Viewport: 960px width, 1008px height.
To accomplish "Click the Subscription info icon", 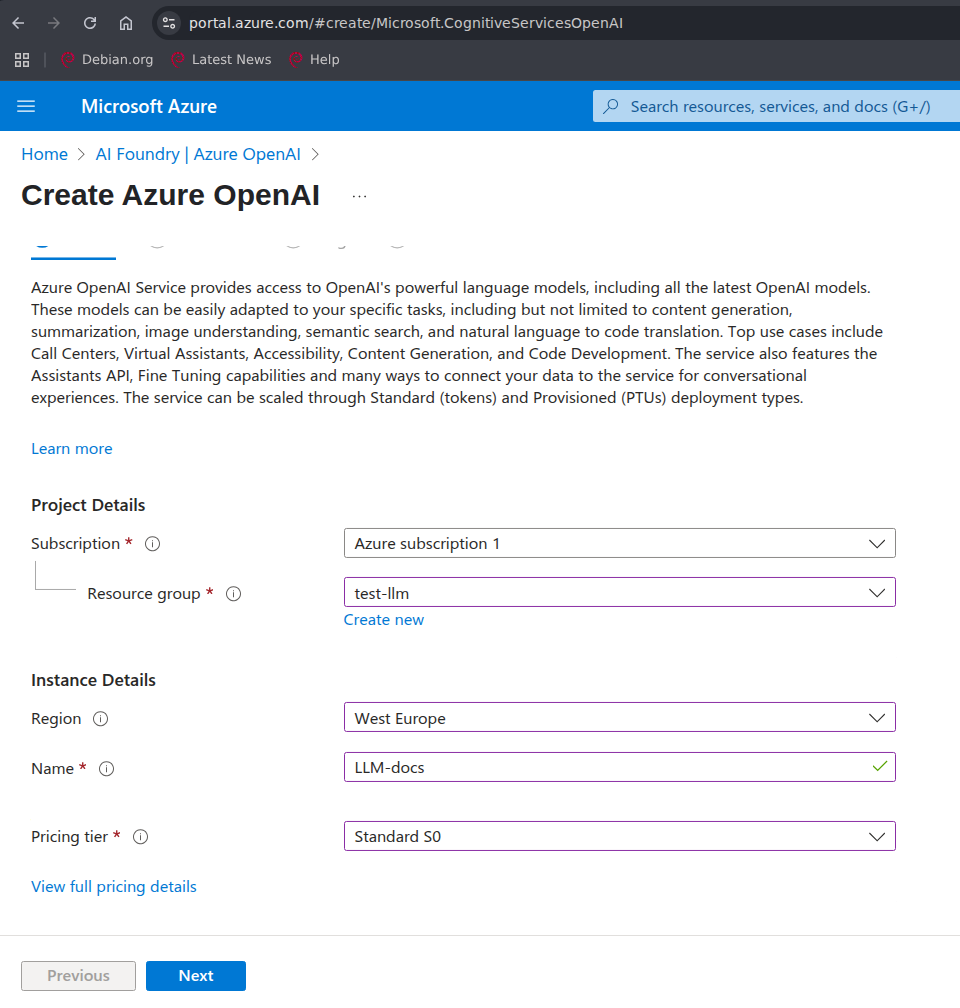I will pos(153,544).
